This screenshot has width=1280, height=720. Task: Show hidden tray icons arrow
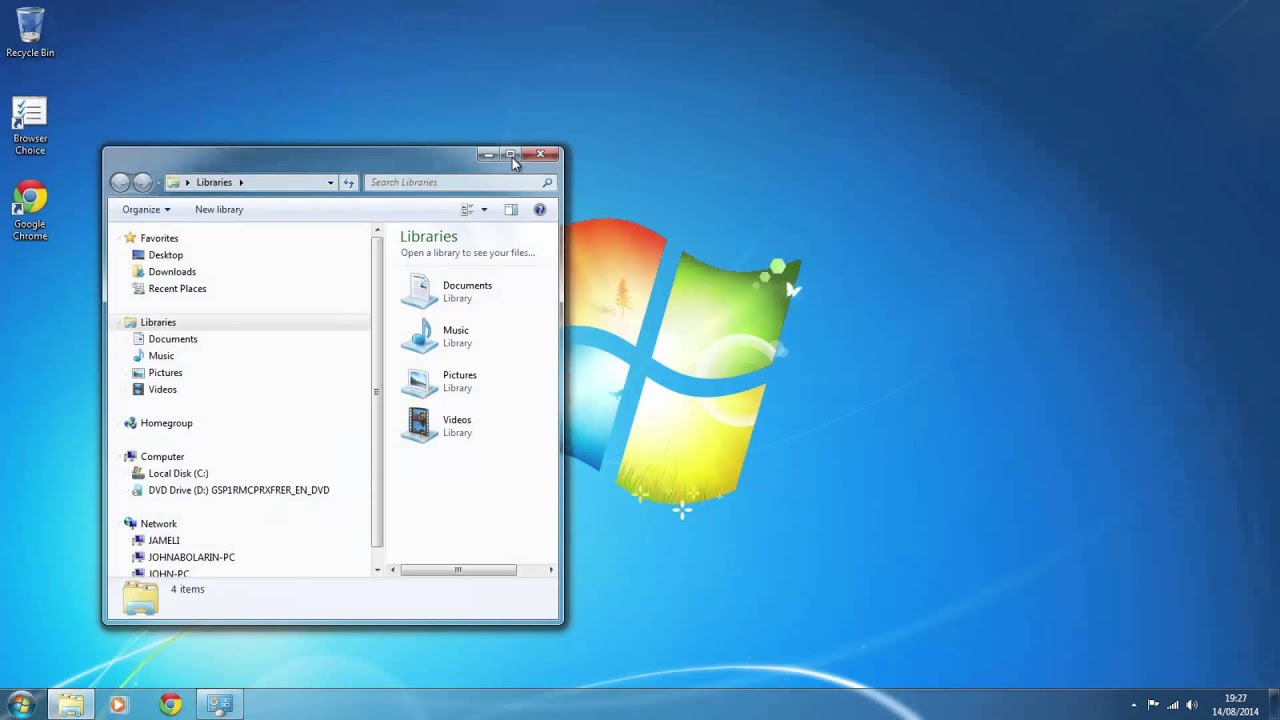[1134, 705]
